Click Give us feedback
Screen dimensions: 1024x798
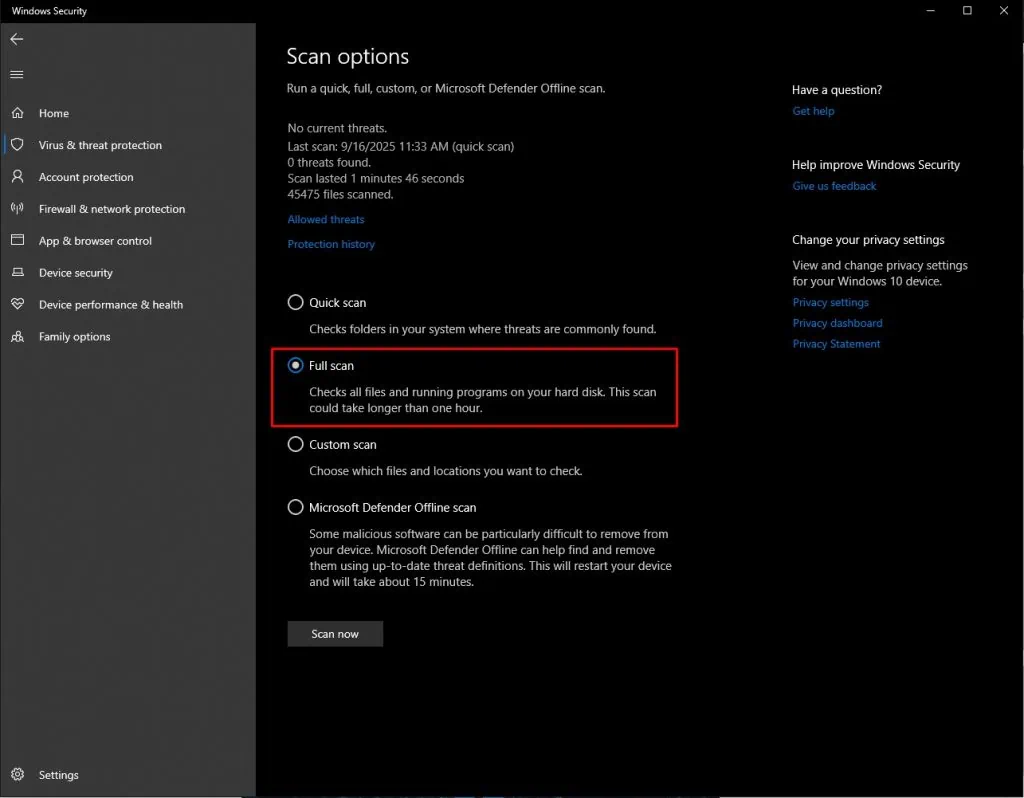(x=834, y=185)
